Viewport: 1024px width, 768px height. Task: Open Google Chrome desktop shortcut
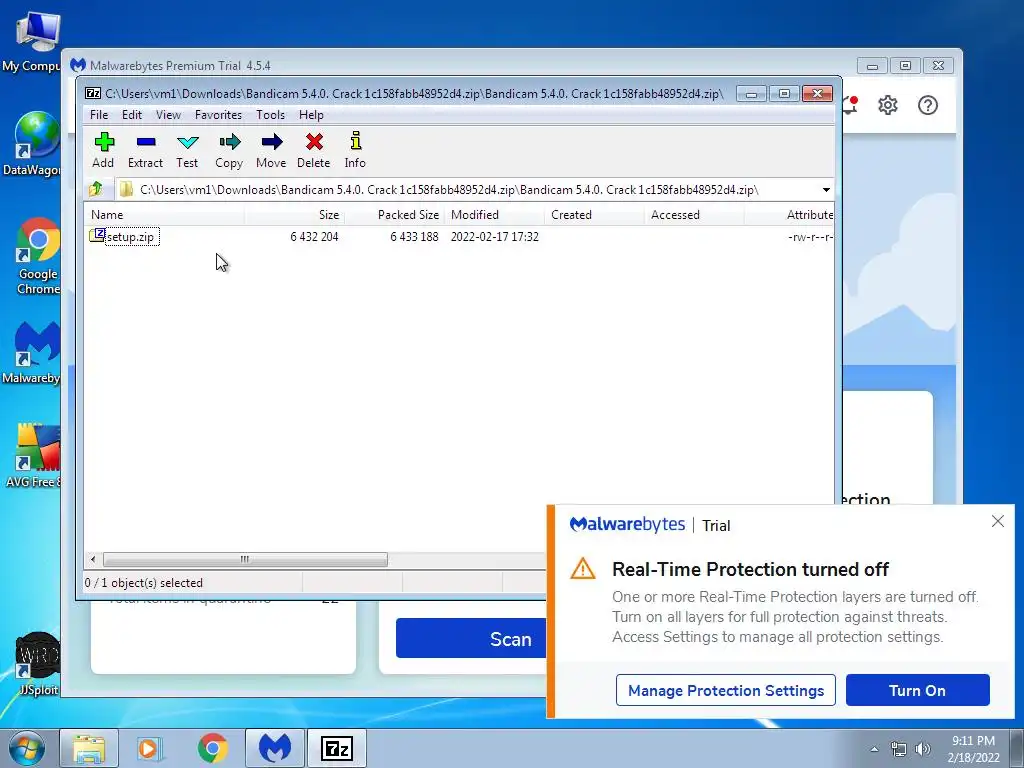(x=37, y=256)
